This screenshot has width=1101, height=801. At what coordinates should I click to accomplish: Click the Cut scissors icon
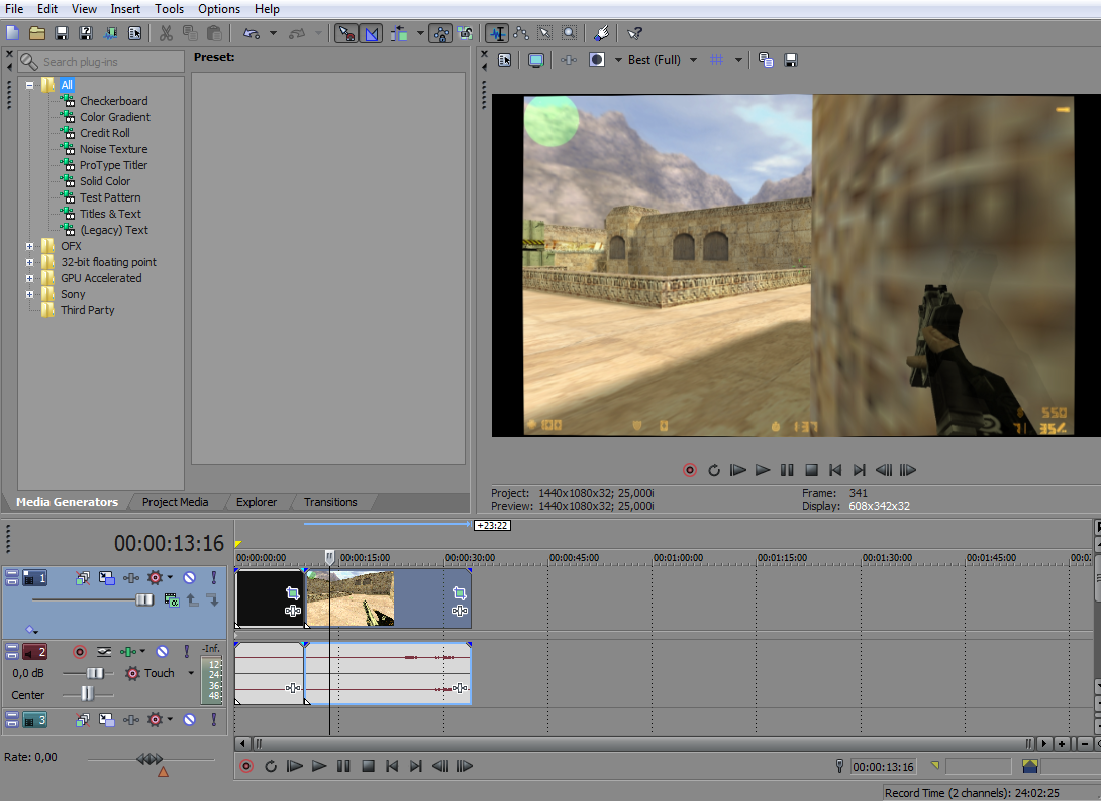pos(166,33)
